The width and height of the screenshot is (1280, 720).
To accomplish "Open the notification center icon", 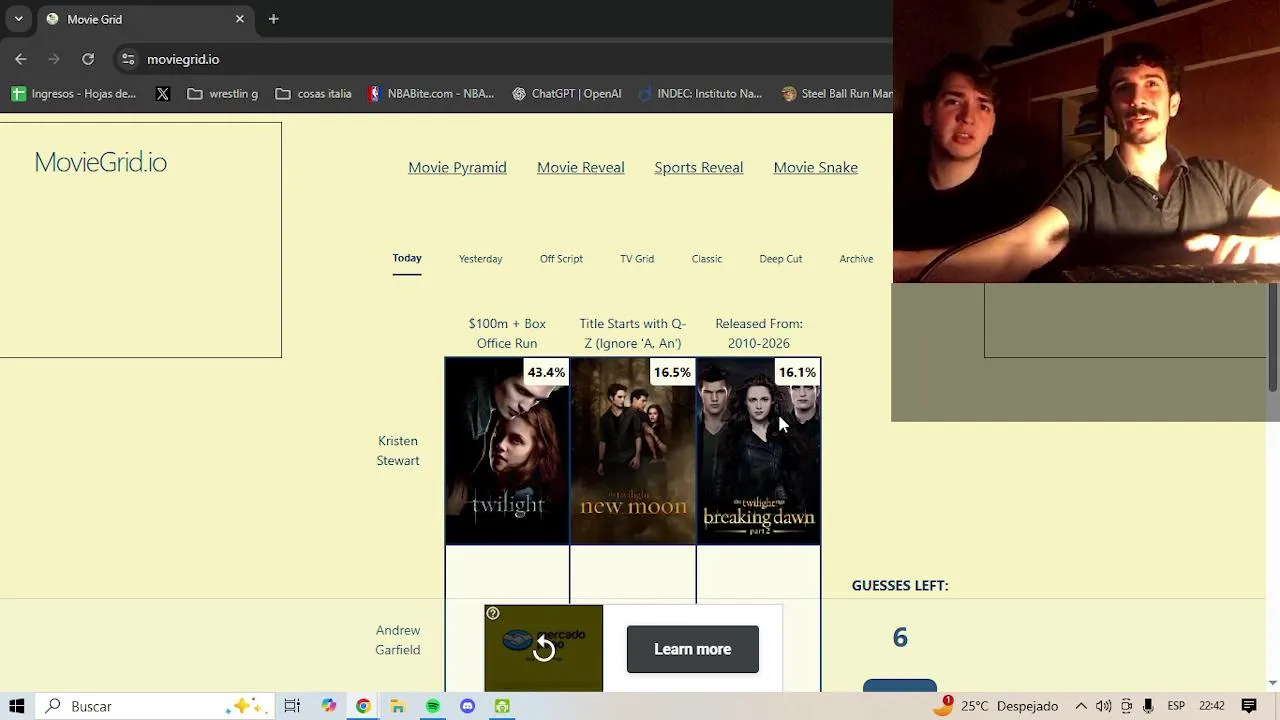I will coord(1249,706).
